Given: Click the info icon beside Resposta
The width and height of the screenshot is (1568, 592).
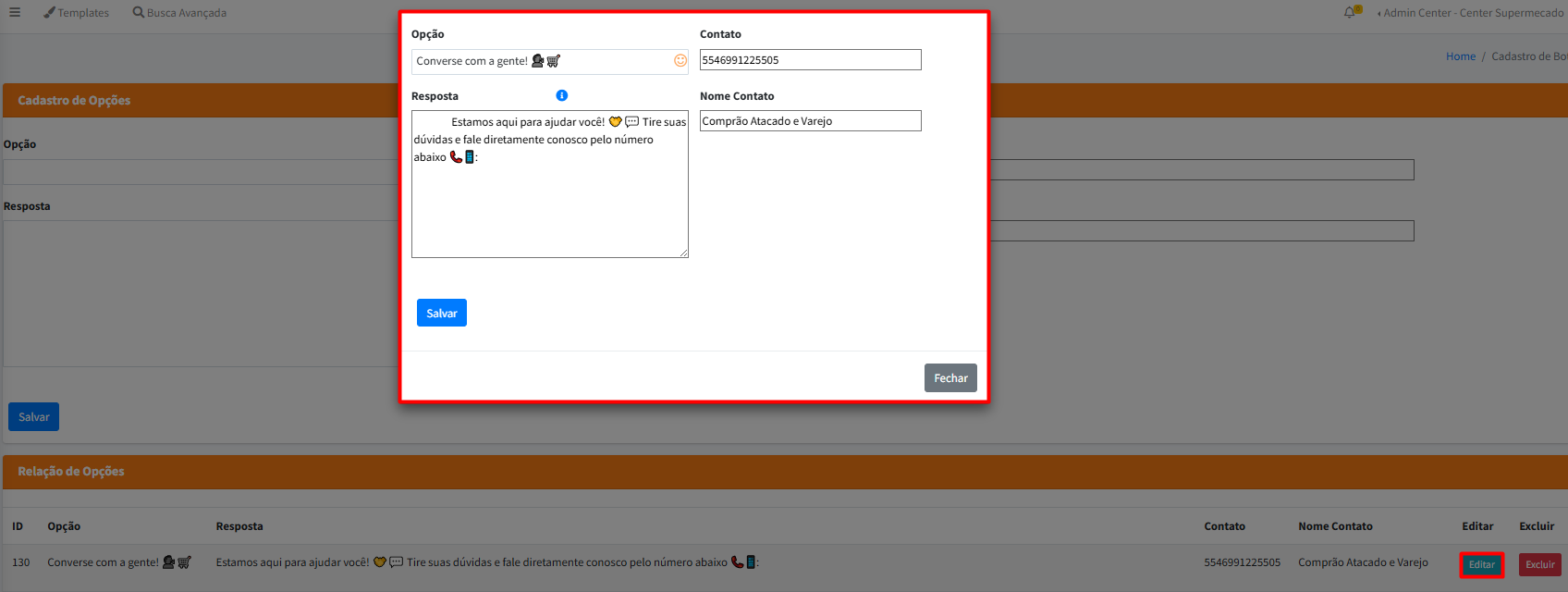Looking at the screenshot, I should (561, 96).
